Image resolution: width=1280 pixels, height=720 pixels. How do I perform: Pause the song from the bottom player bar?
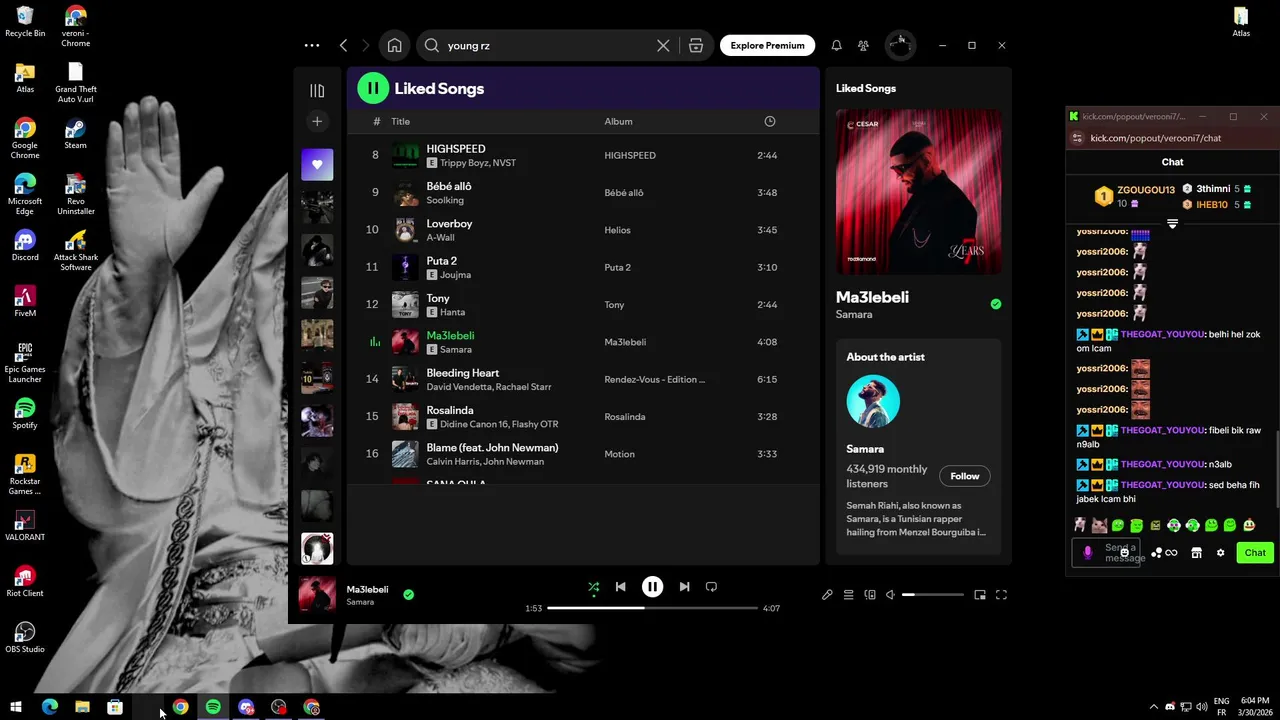coord(652,587)
